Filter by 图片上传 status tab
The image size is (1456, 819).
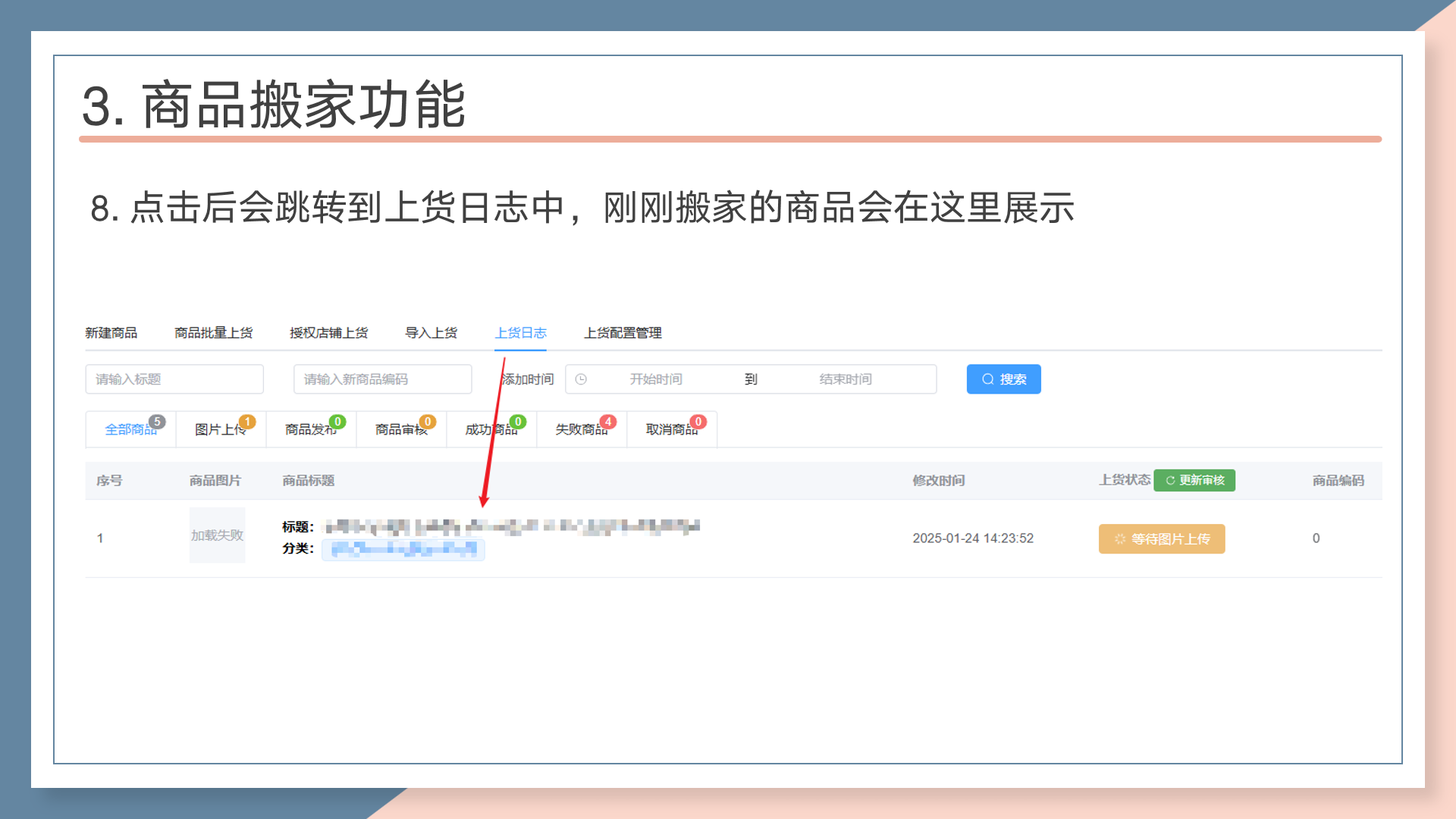(220, 430)
